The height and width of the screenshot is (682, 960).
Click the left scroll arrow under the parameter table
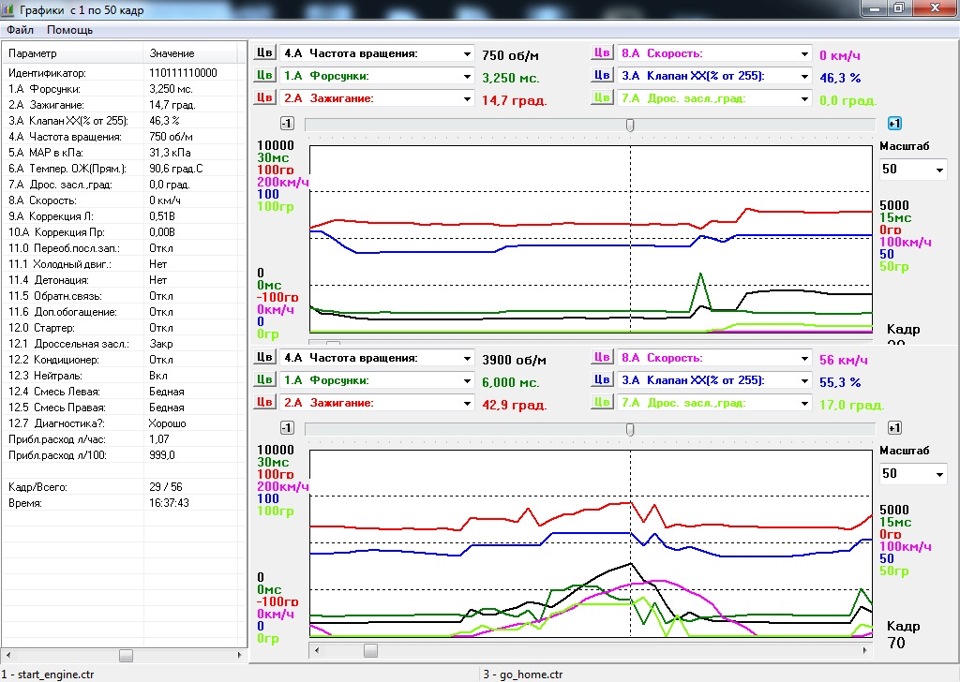9,655
